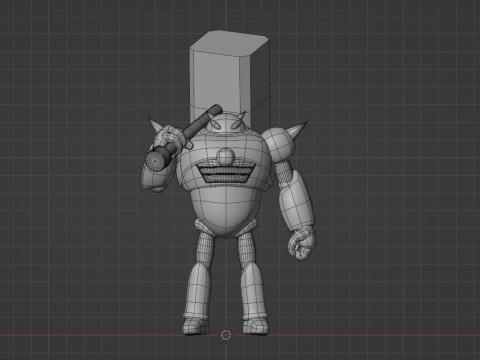Select the robot's grille mouth
Viewport: 480px width, 360px height.
point(227,174)
